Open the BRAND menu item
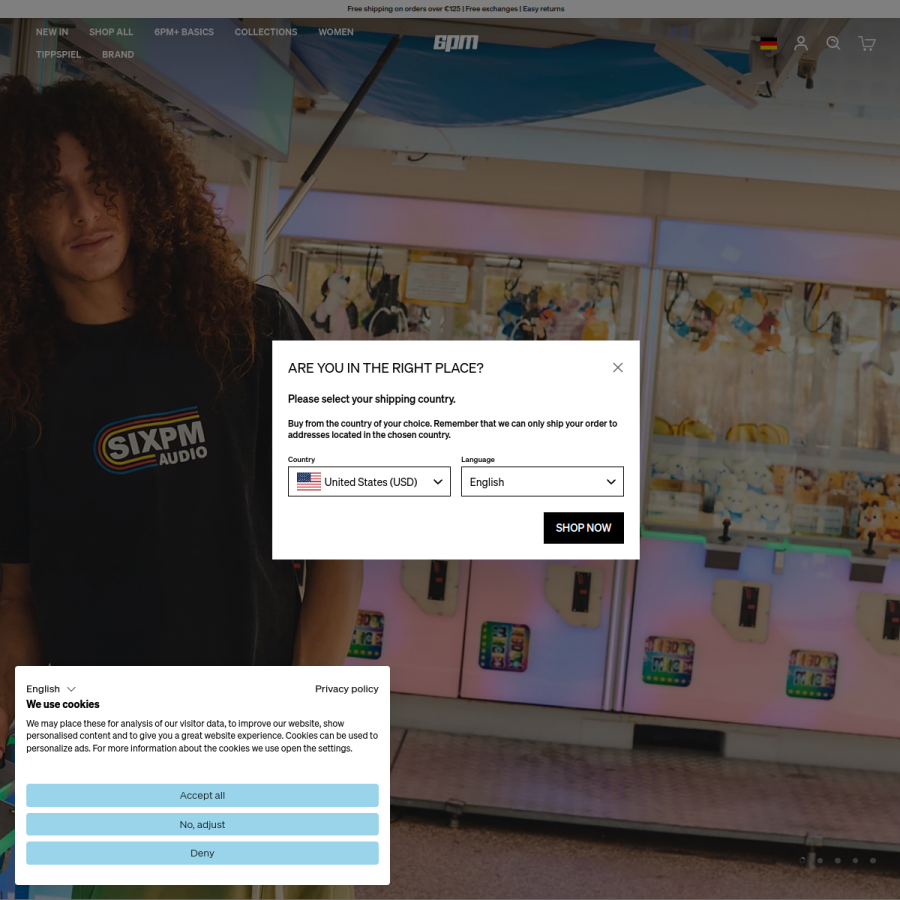Image resolution: width=900 pixels, height=900 pixels. pyautogui.click(x=118, y=55)
